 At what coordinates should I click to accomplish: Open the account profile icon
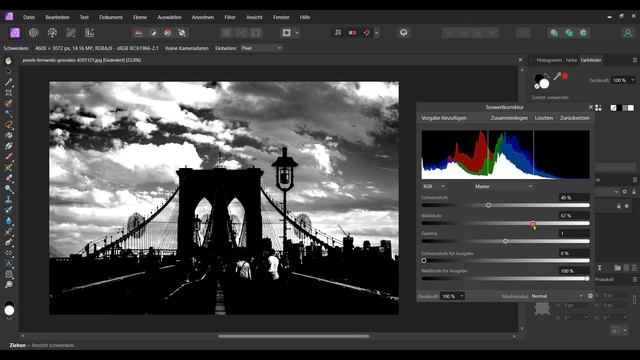click(x=628, y=33)
